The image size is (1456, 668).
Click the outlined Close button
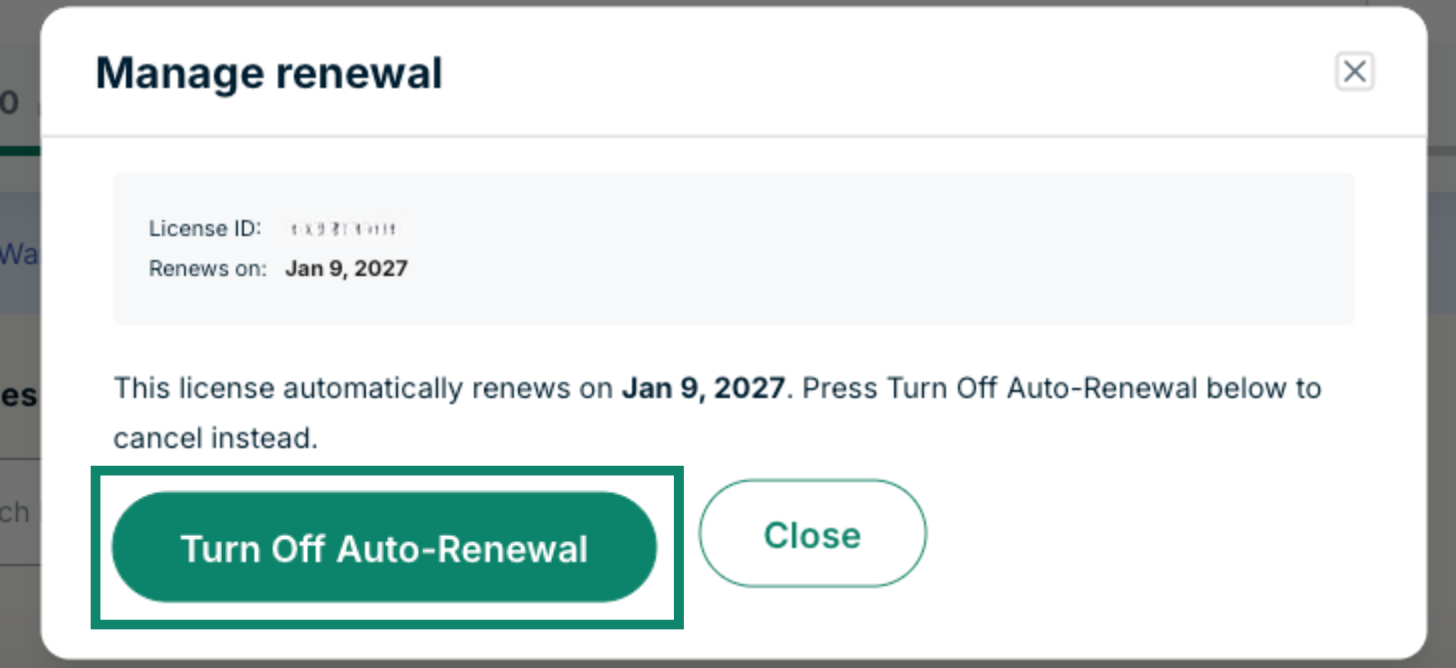[x=812, y=535]
